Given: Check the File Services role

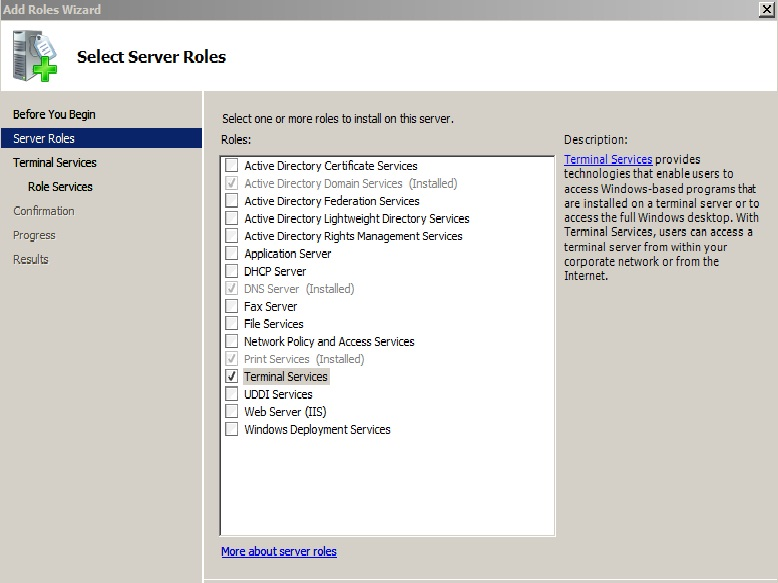Looking at the screenshot, I should pyautogui.click(x=231, y=324).
